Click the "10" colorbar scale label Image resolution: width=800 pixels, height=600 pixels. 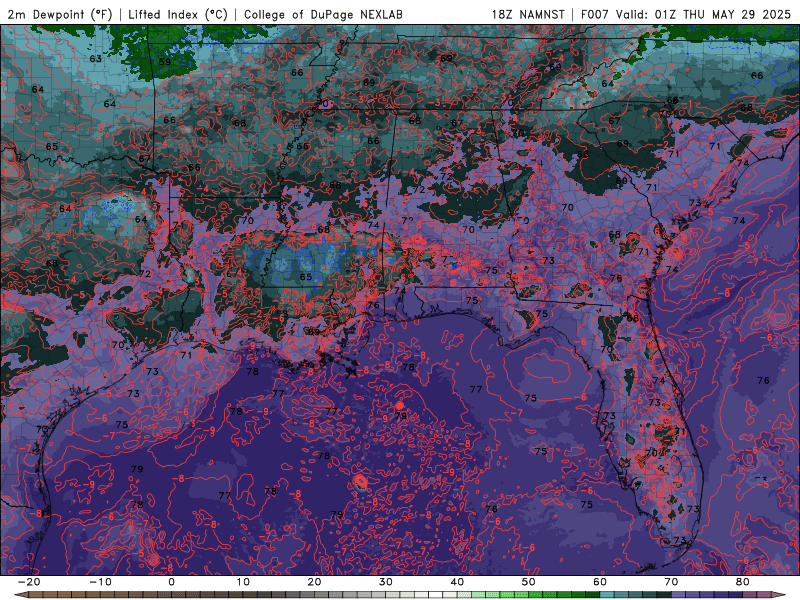(243, 582)
